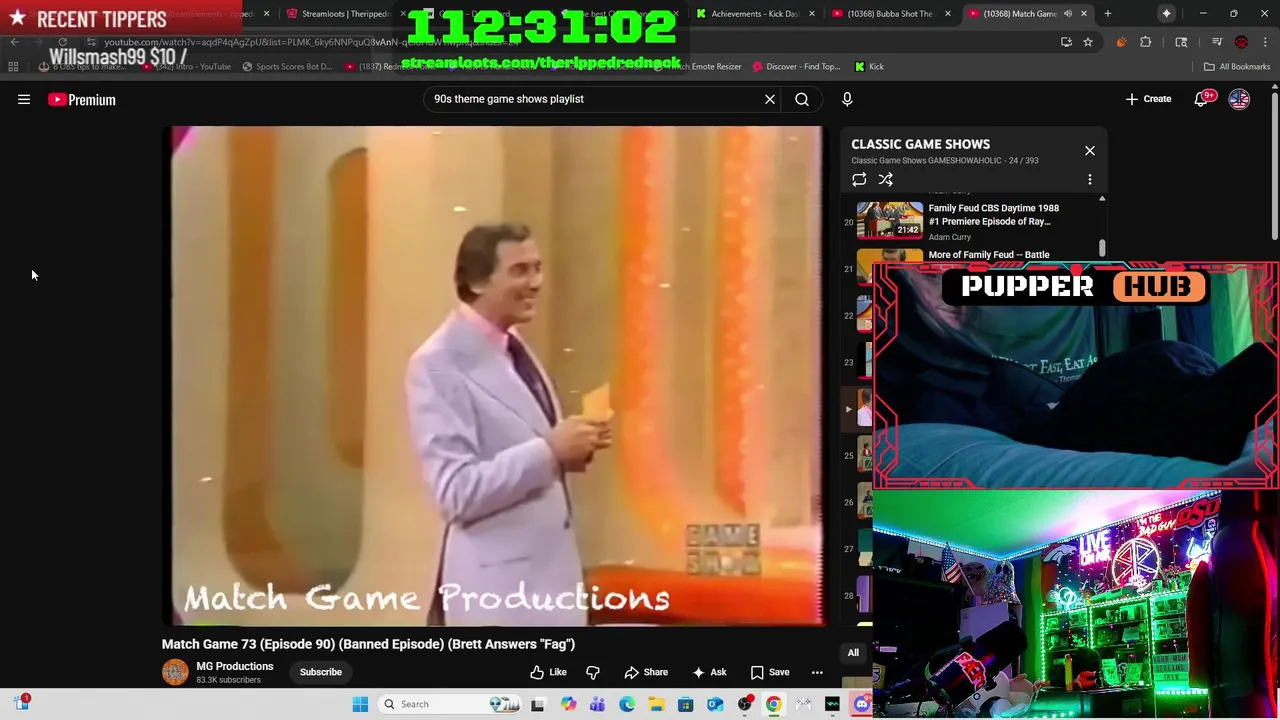
Task: Save the video to a playlist
Action: [x=770, y=672]
